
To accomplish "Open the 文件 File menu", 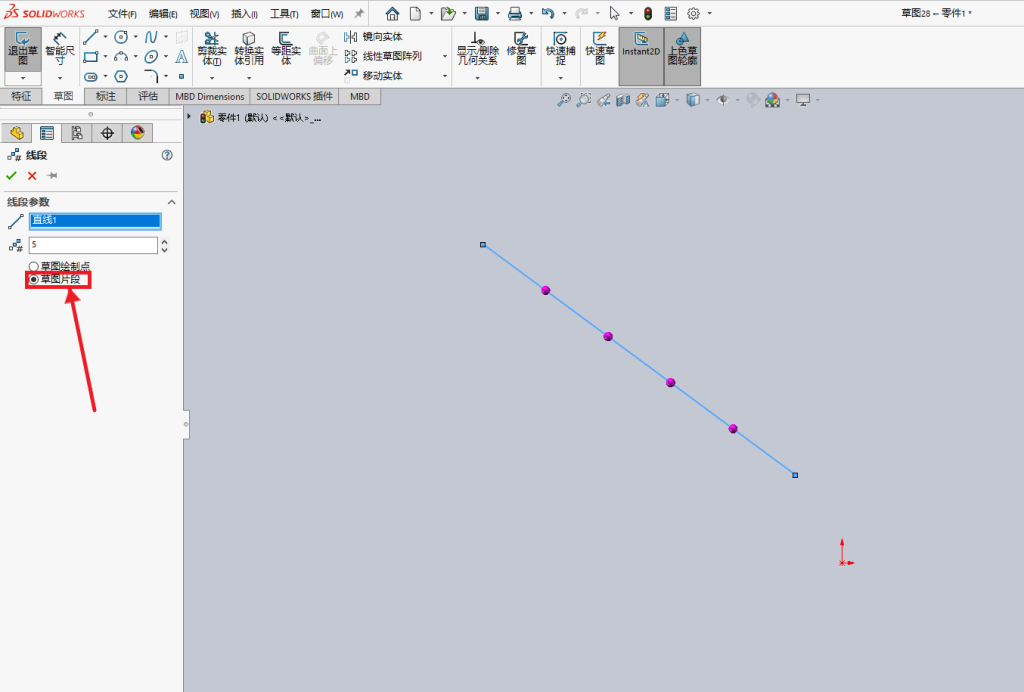I will 122,14.
